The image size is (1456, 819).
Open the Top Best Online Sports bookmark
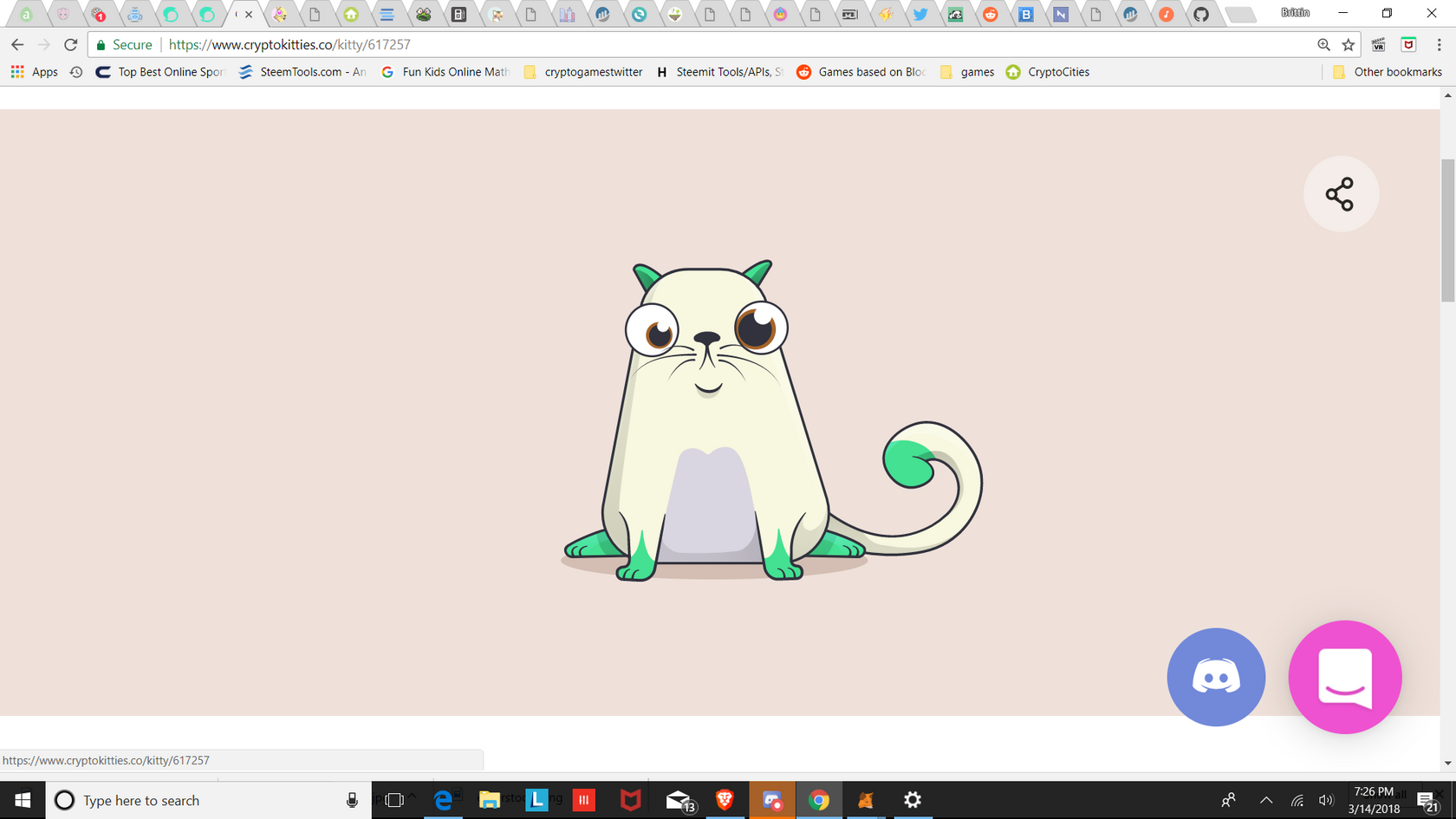point(160,72)
